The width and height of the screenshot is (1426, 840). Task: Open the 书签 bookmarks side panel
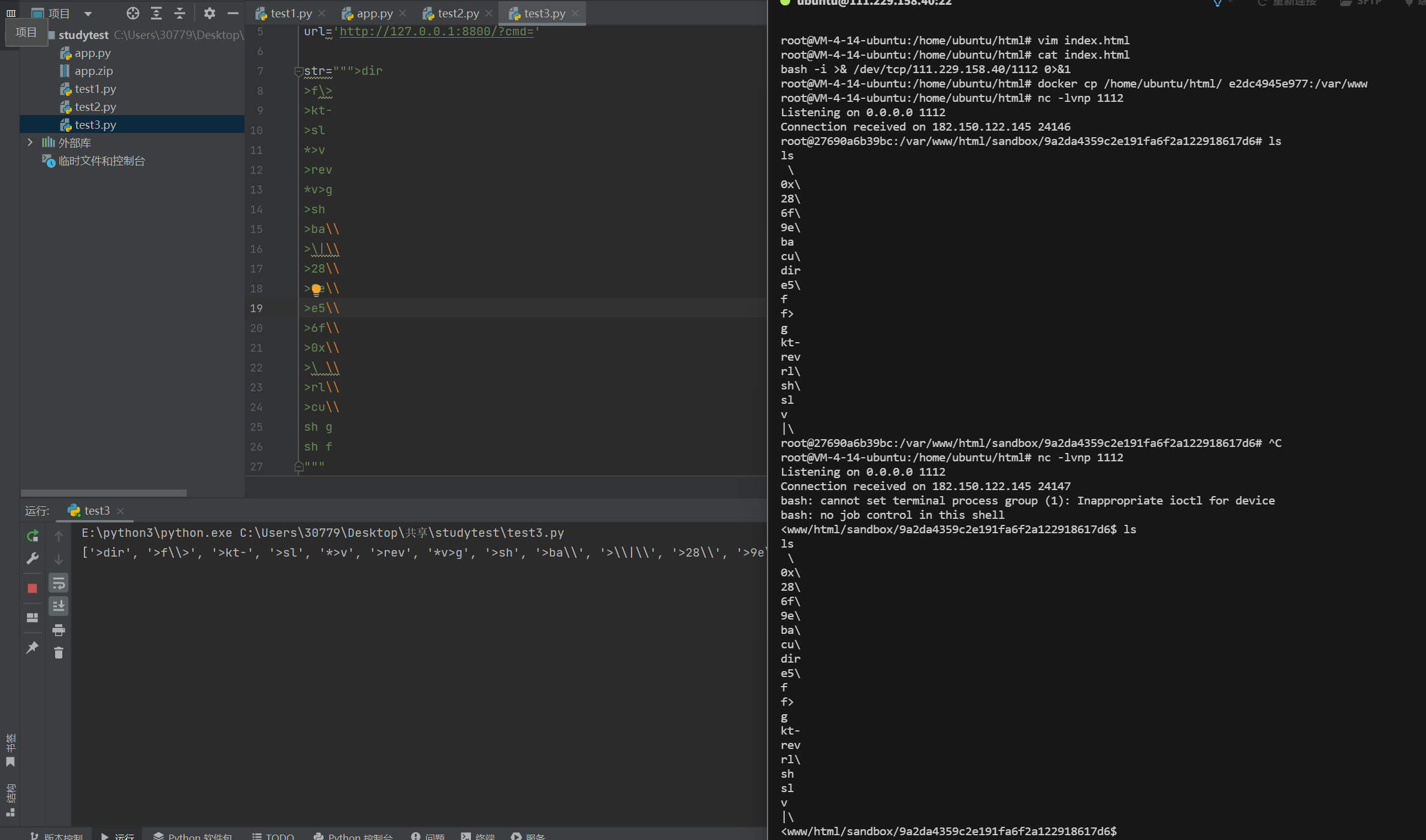10,750
